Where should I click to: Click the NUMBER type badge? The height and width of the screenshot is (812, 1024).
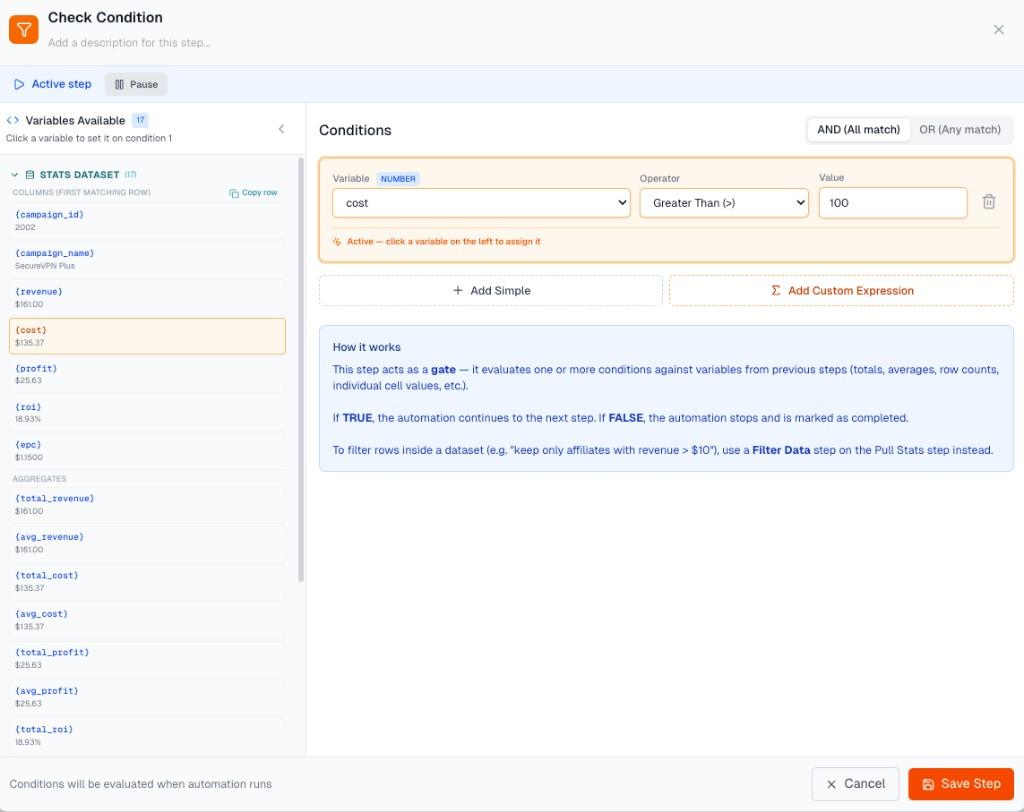[x=398, y=179]
